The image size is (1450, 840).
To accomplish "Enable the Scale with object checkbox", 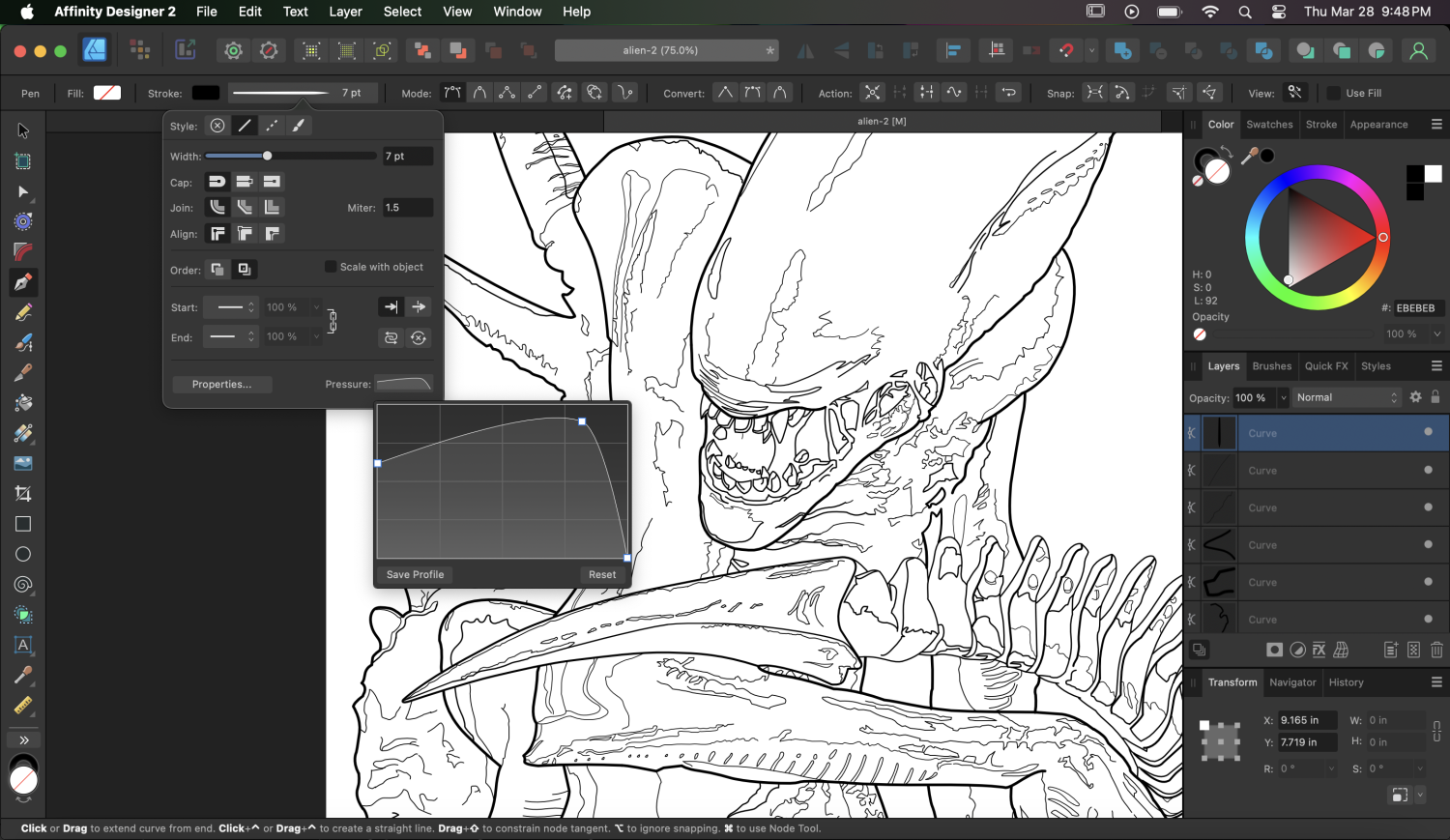I will [x=330, y=266].
